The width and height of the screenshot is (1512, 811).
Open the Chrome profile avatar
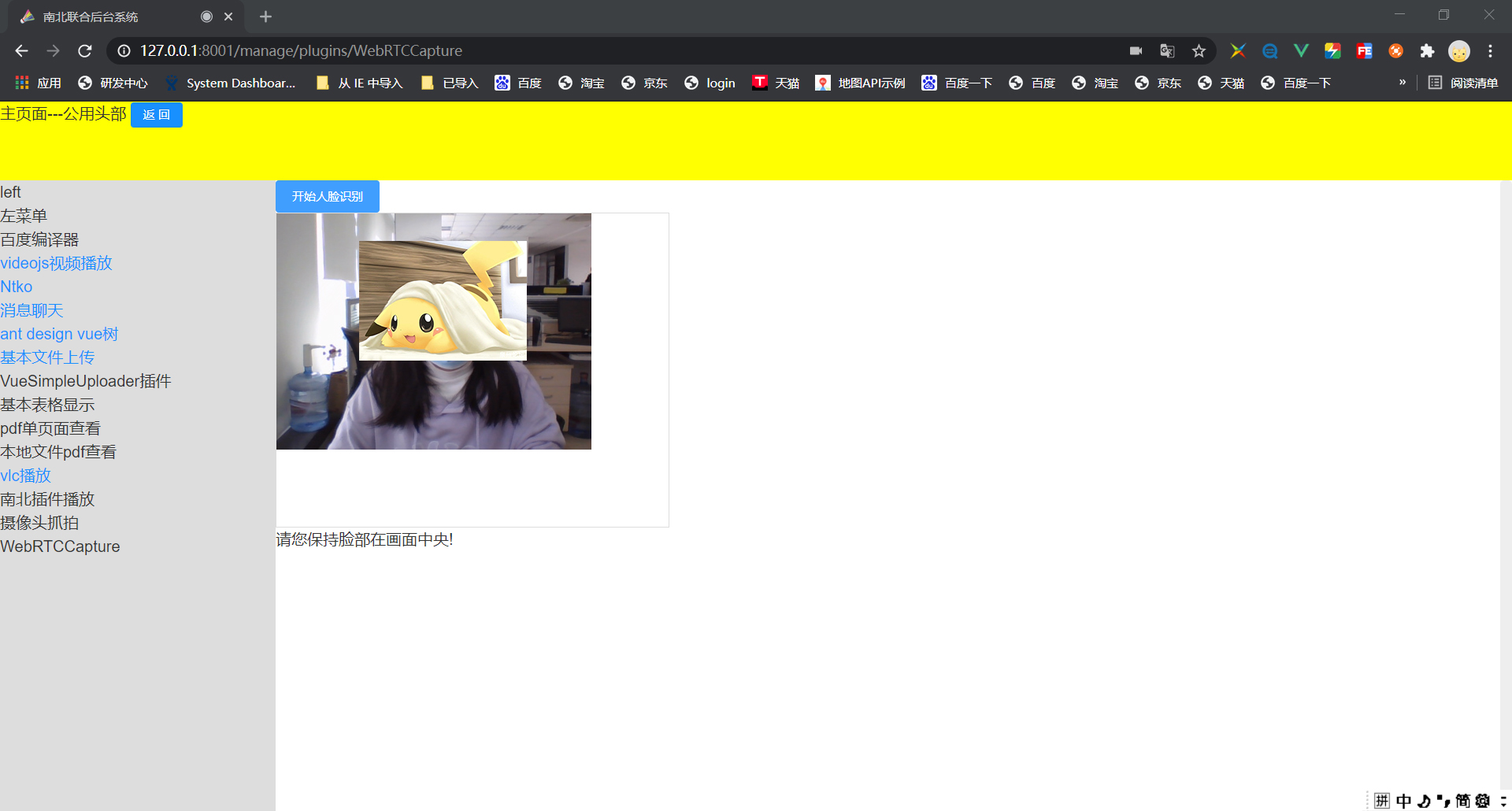click(x=1459, y=51)
